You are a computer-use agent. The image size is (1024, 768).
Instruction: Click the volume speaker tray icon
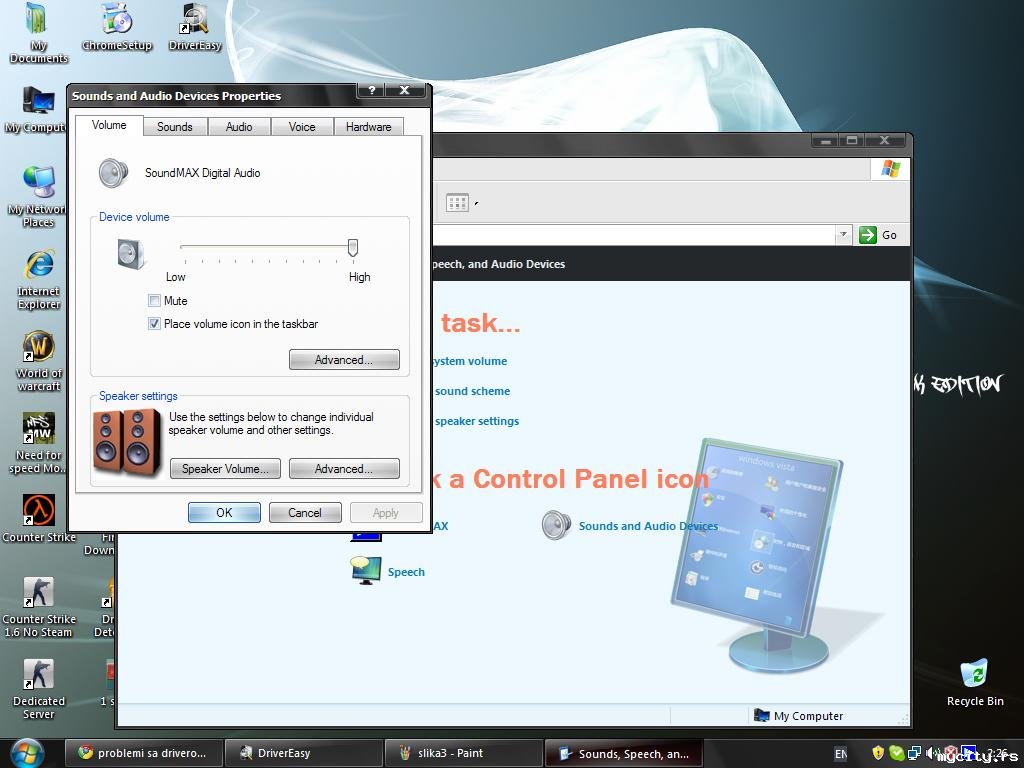[931, 753]
